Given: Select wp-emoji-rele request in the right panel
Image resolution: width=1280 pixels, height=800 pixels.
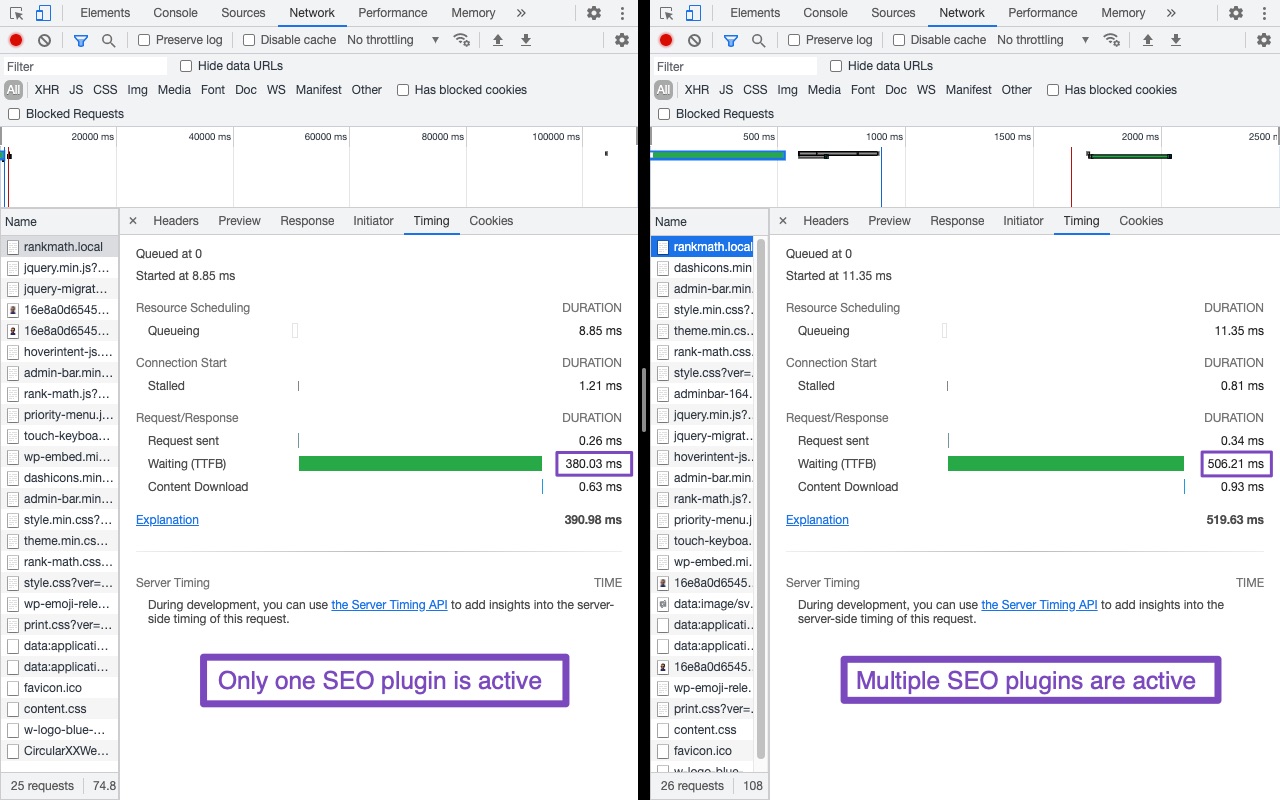Looking at the screenshot, I should click(x=704, y=688).
